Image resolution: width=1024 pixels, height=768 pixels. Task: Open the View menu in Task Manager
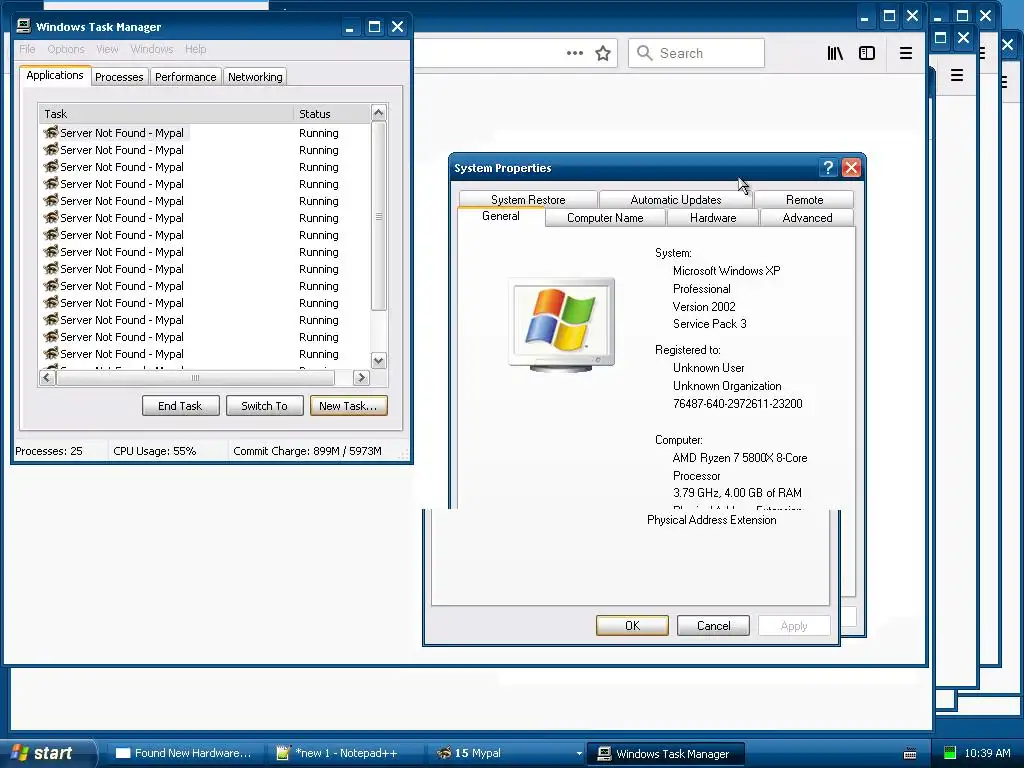pos(107,49)
